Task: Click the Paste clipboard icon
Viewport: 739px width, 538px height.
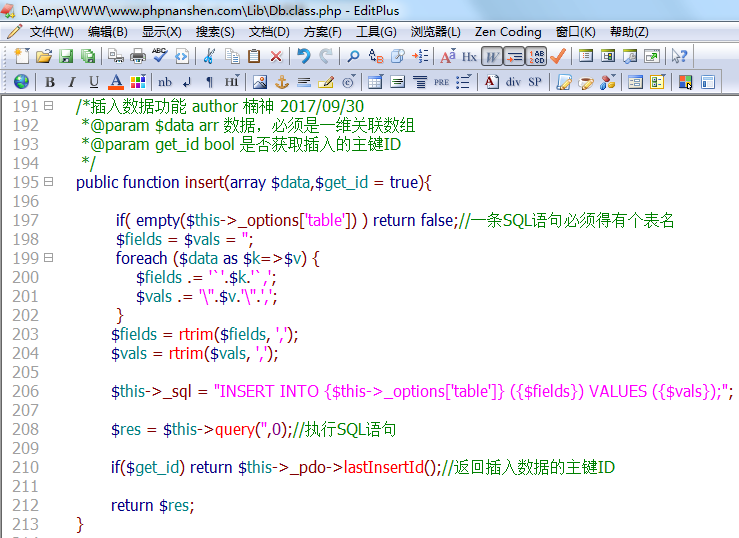Action: click(x=254, y=57)
